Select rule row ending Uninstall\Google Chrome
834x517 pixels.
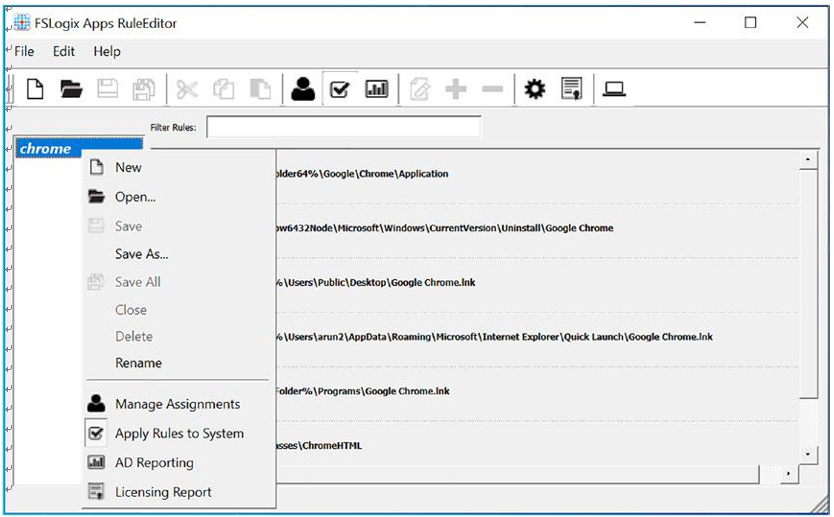pyautogui.click(x=537, y=228)
